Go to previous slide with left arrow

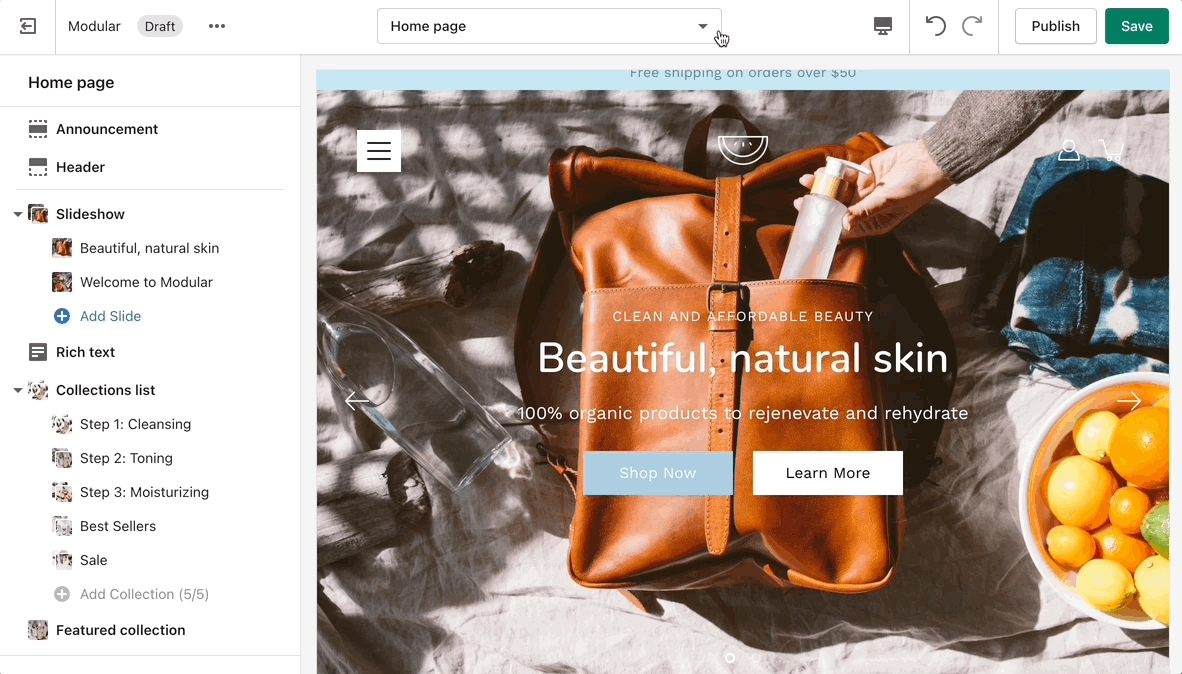pos(357,401)
